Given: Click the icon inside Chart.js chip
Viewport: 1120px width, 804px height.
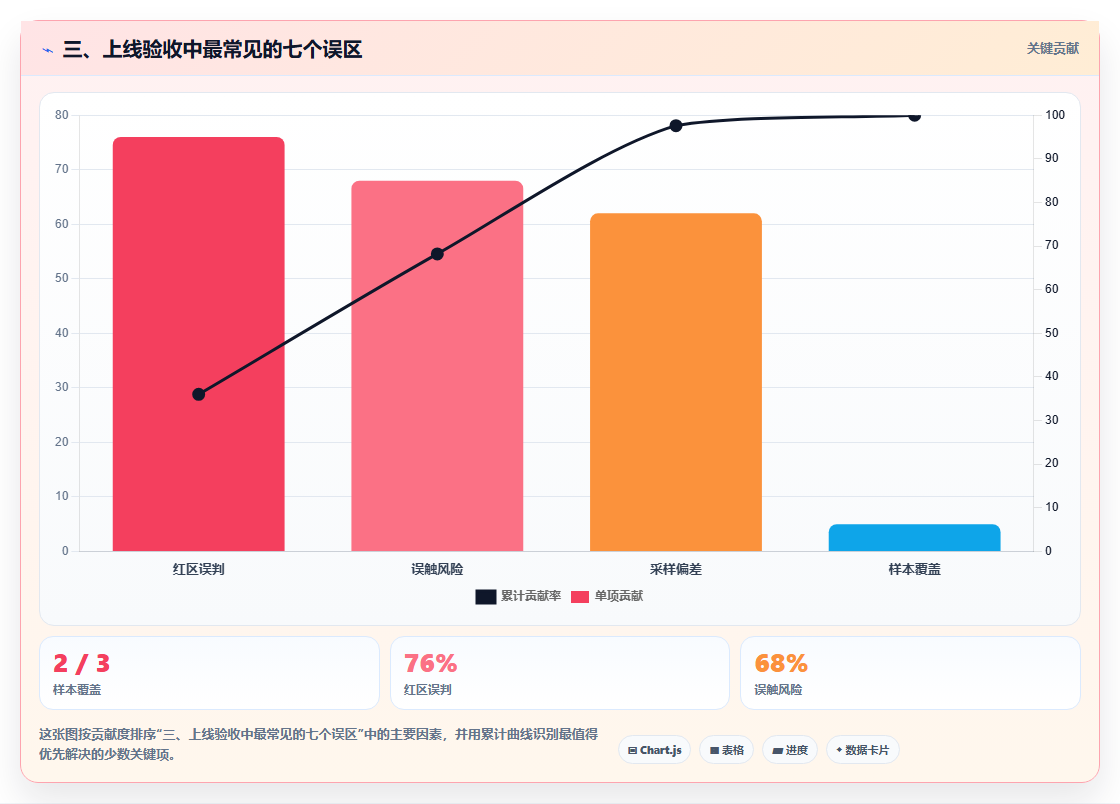Looking at the screenshot, I should point(632,750).
